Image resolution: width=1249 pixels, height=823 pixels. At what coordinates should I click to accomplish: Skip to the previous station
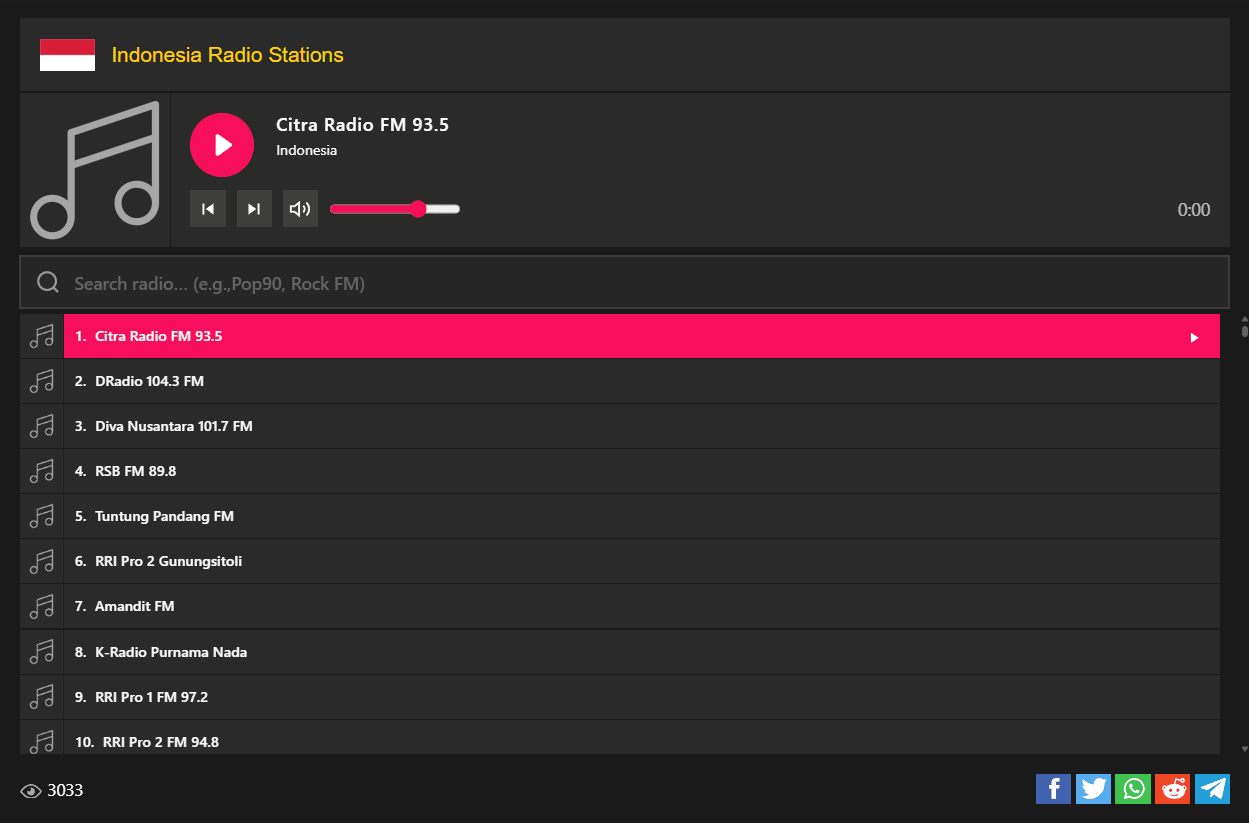point(208,209)
